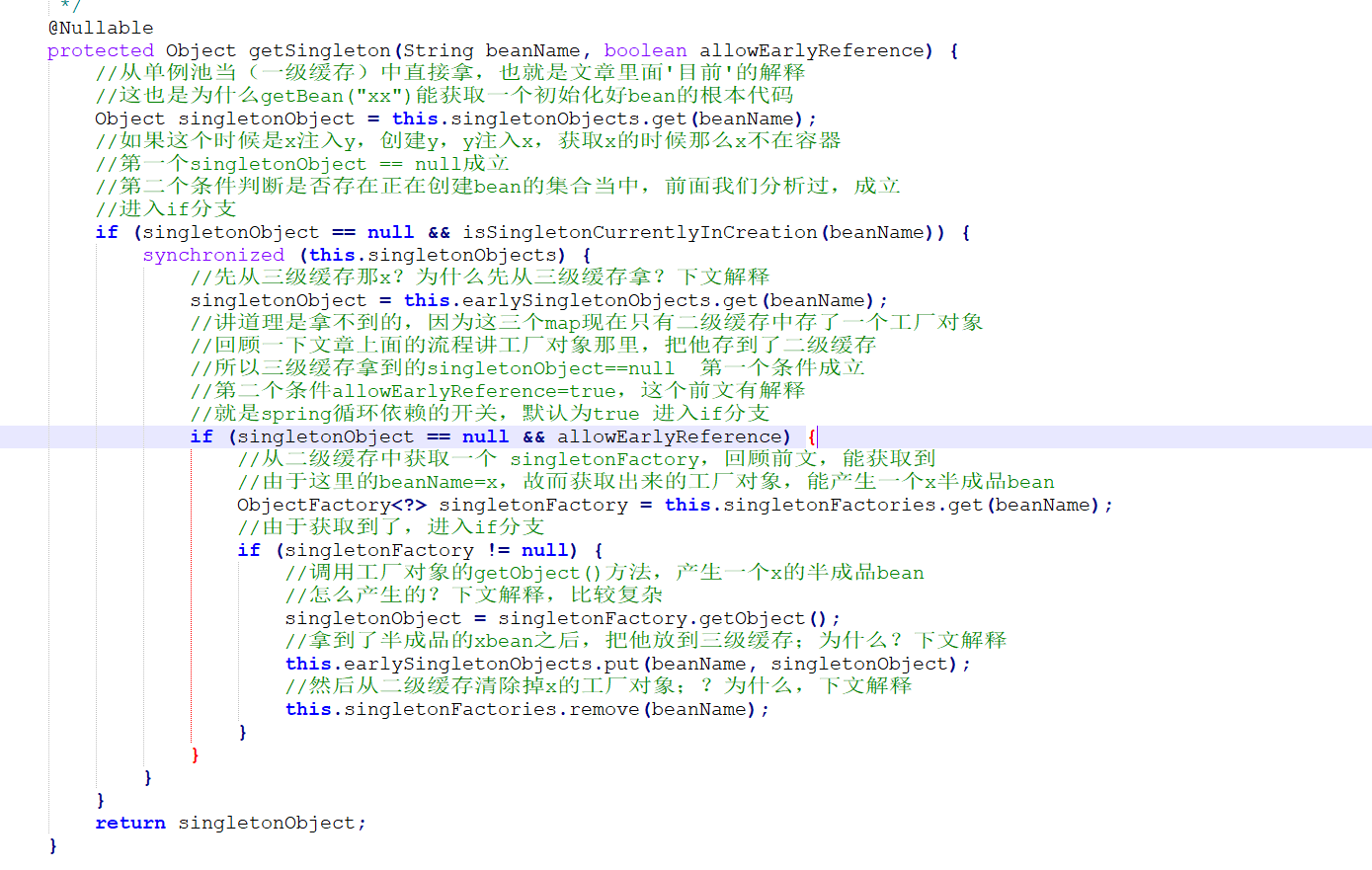This screenshot has width=1372, height=870.
Task: Click the null literal in the first if
Action: 390,231
